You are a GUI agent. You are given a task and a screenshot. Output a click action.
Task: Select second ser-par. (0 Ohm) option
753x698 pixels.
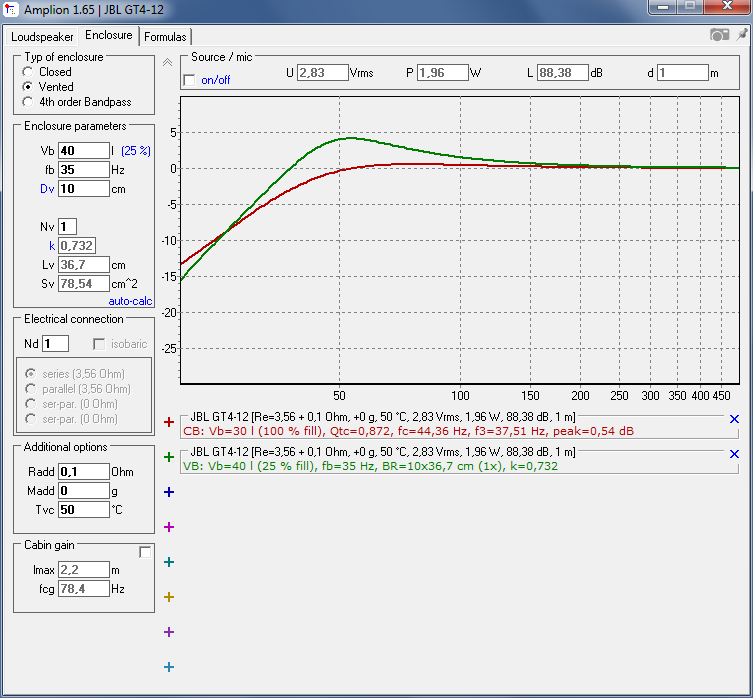tap(31, 419)
